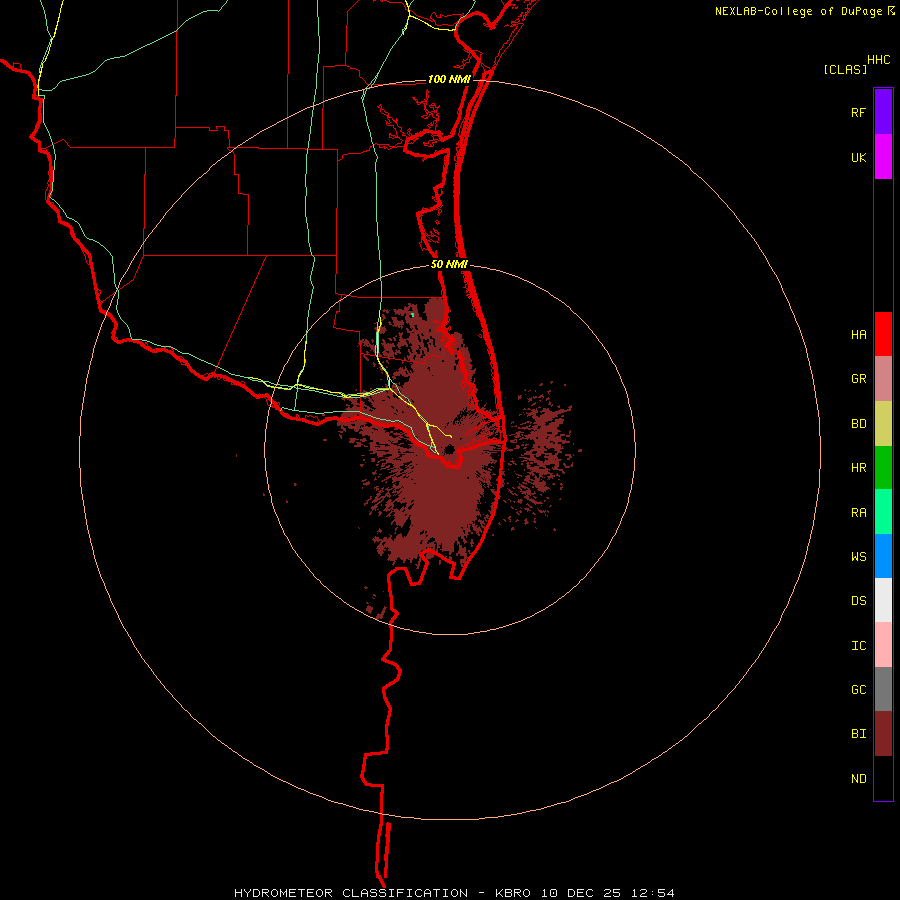The height and width of the screenshot is (900, 900).
Task: Click the 'HHC' product label
Action: coord(878,60)
